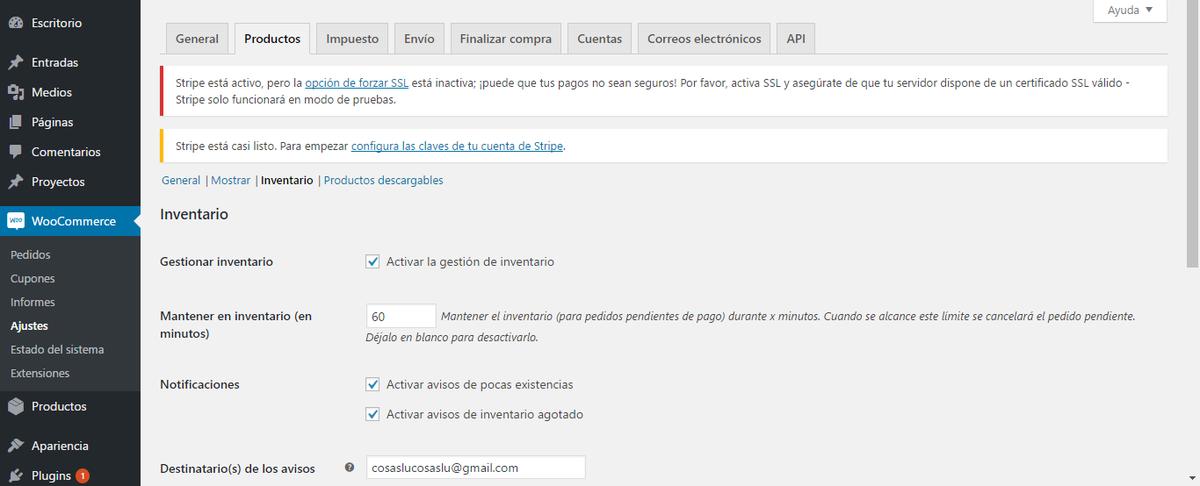Click the Escritorio dashboard icon
The width and height of the screenshot is (1200, 486).
pos(15,22)
